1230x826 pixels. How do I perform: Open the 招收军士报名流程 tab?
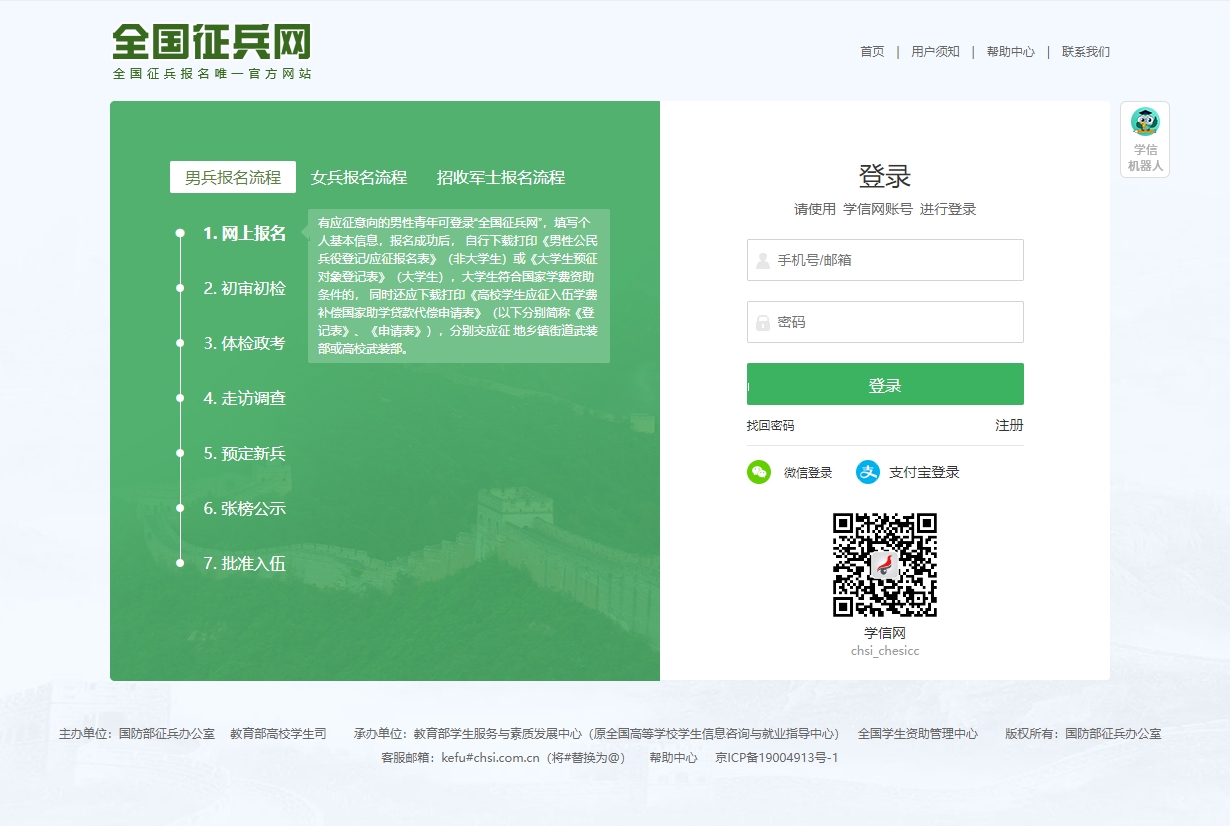(501, 177)
